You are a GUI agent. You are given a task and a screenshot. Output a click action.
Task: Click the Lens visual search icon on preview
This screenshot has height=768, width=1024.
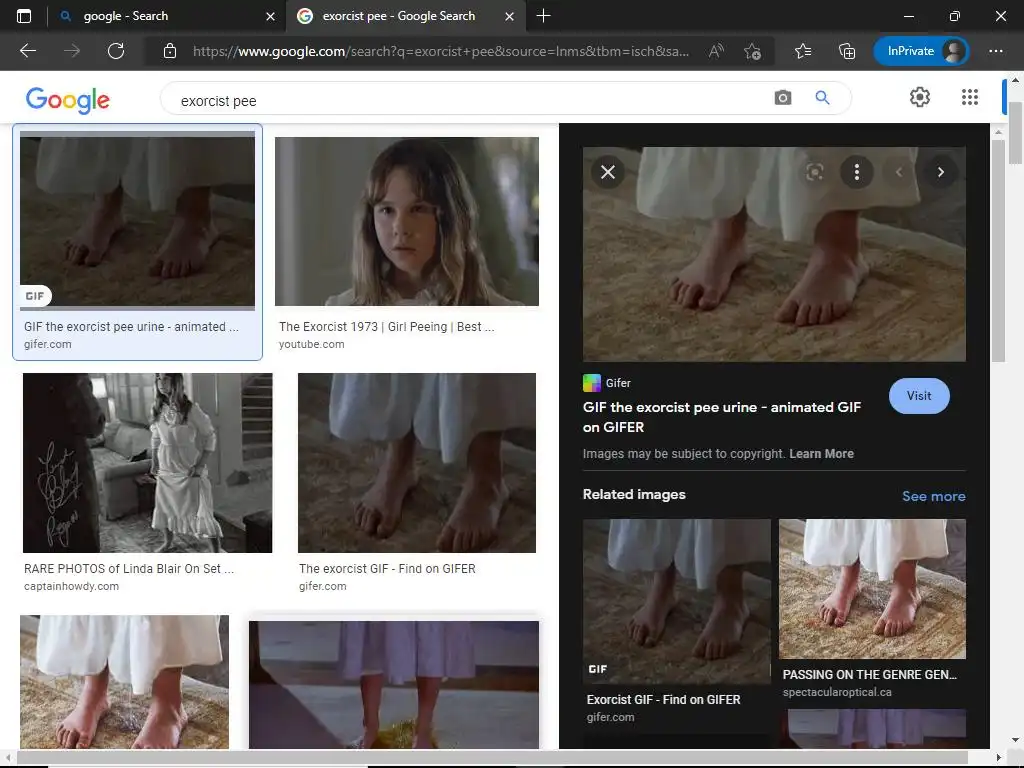pyautogui.click(x=814, y=172)
